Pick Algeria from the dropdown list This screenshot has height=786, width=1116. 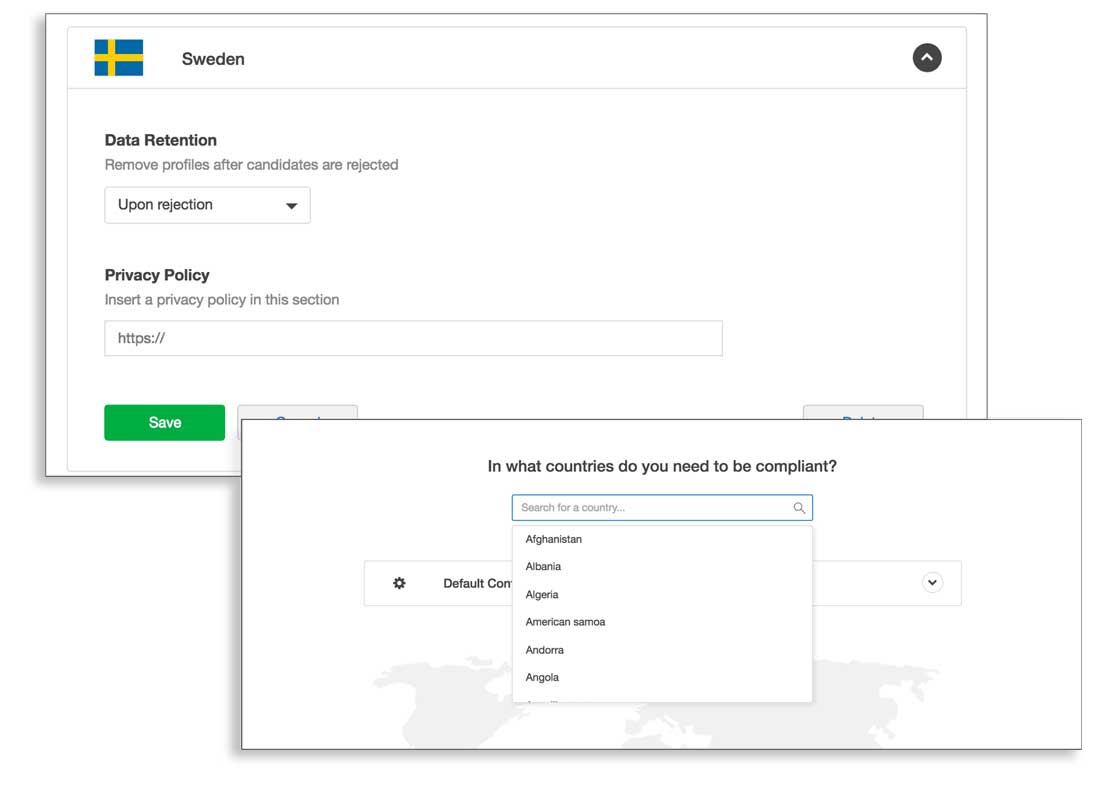click(542, 594)
